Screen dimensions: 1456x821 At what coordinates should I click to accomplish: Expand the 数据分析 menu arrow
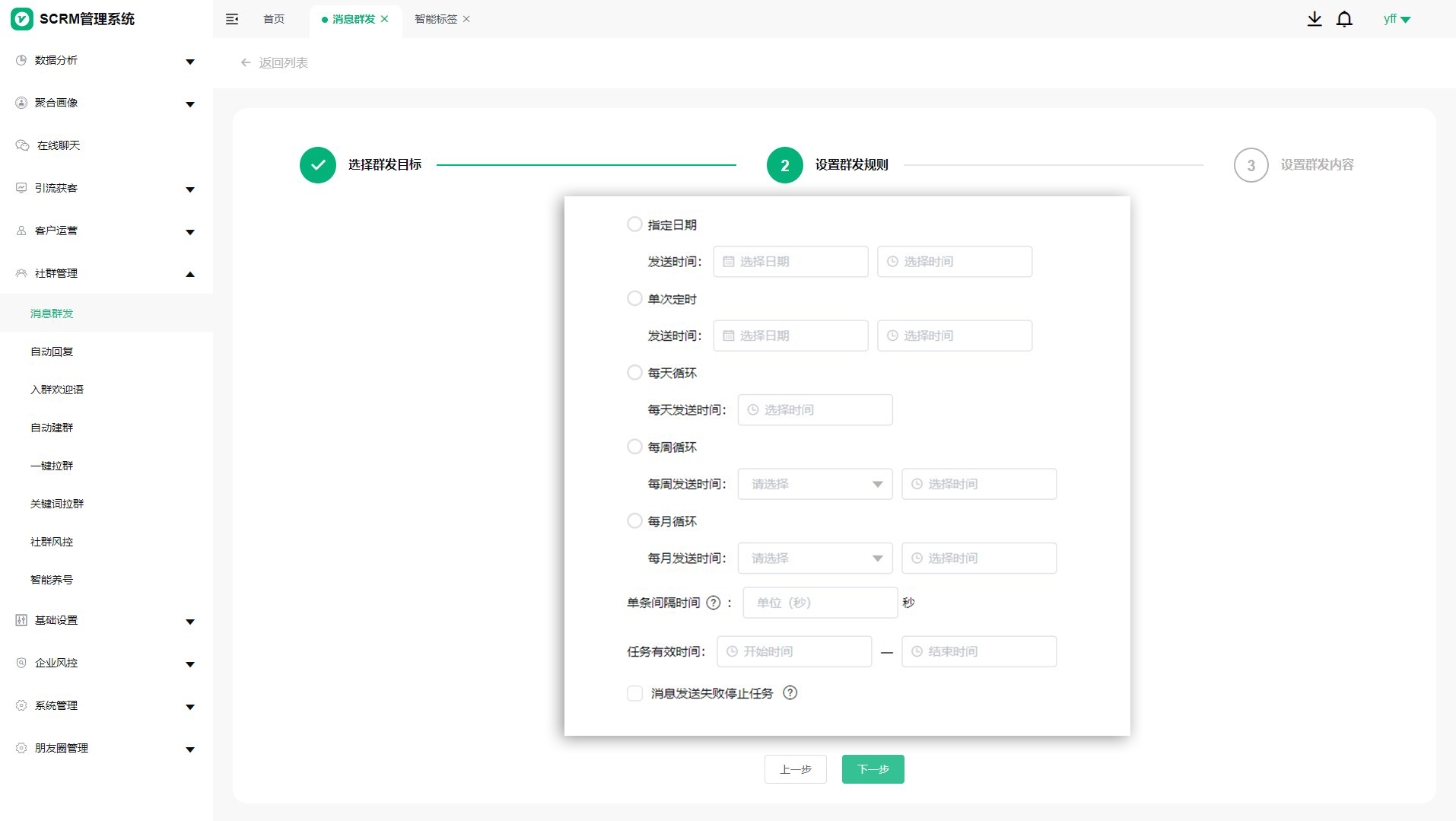pyautogui.click(x=190, y=62)
